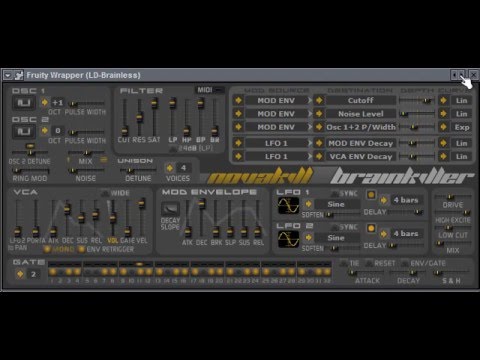480x360 pixels.
Task: Change the Exp curve selector
Action: 443,127
